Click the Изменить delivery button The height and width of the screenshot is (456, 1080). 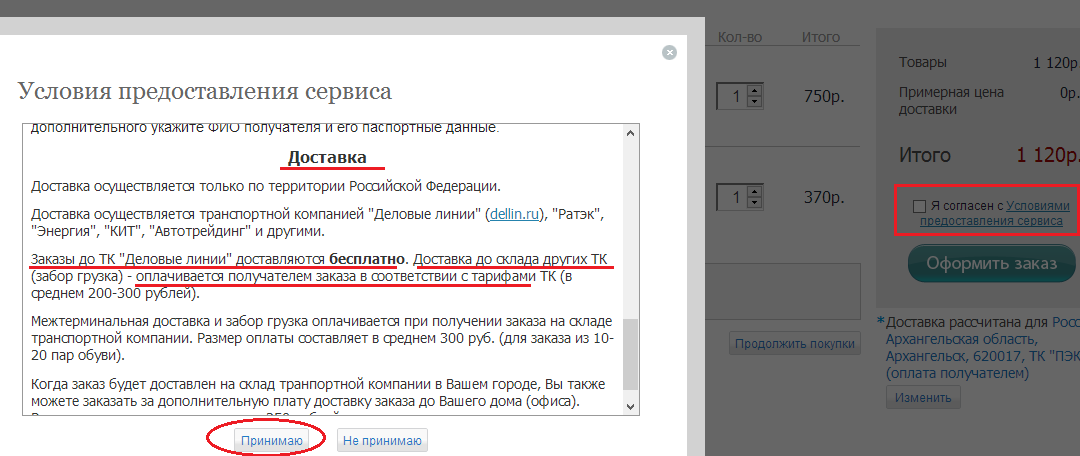point(923,397)
